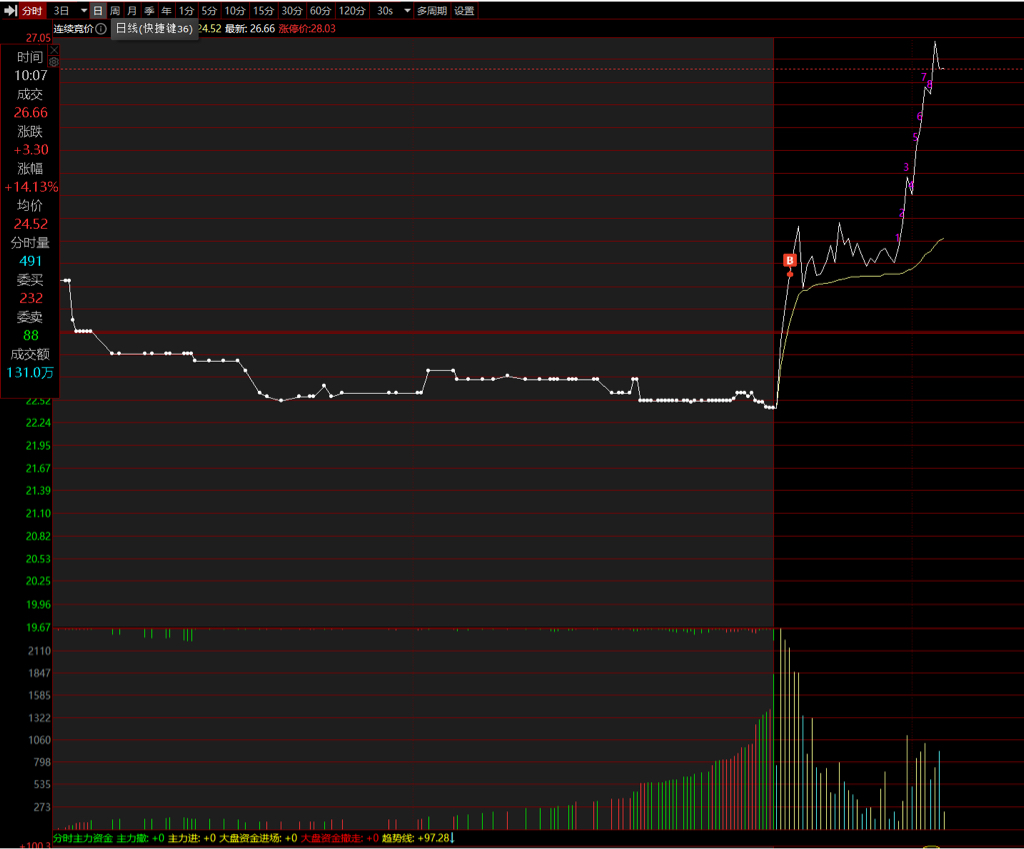Viewport: 1024px width, 849px height.
Task: Click the red B buy marker on chart
Action: coord(790,261)
